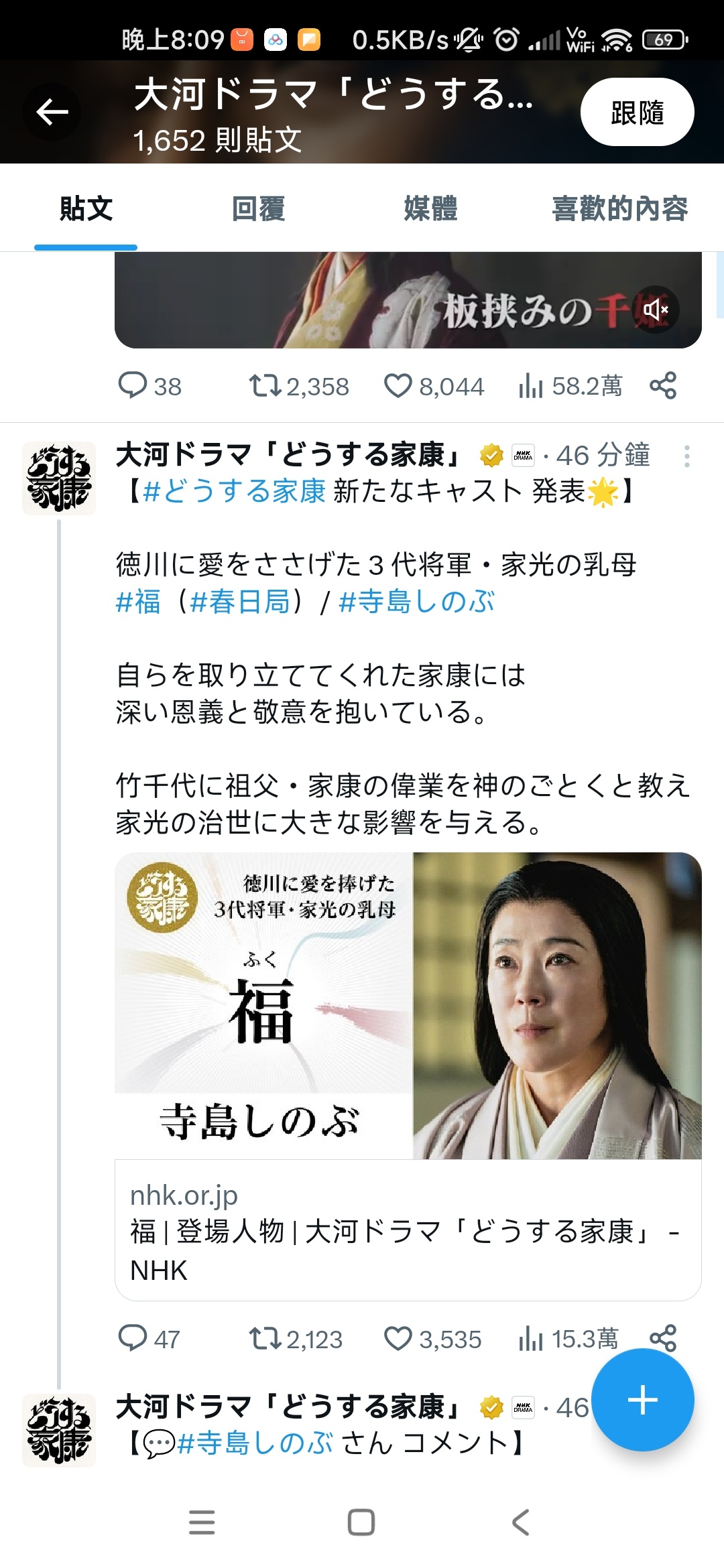724x1568 pixels.
Task: Open more options on the 46分鐘 post
Action: coord(687,456)
